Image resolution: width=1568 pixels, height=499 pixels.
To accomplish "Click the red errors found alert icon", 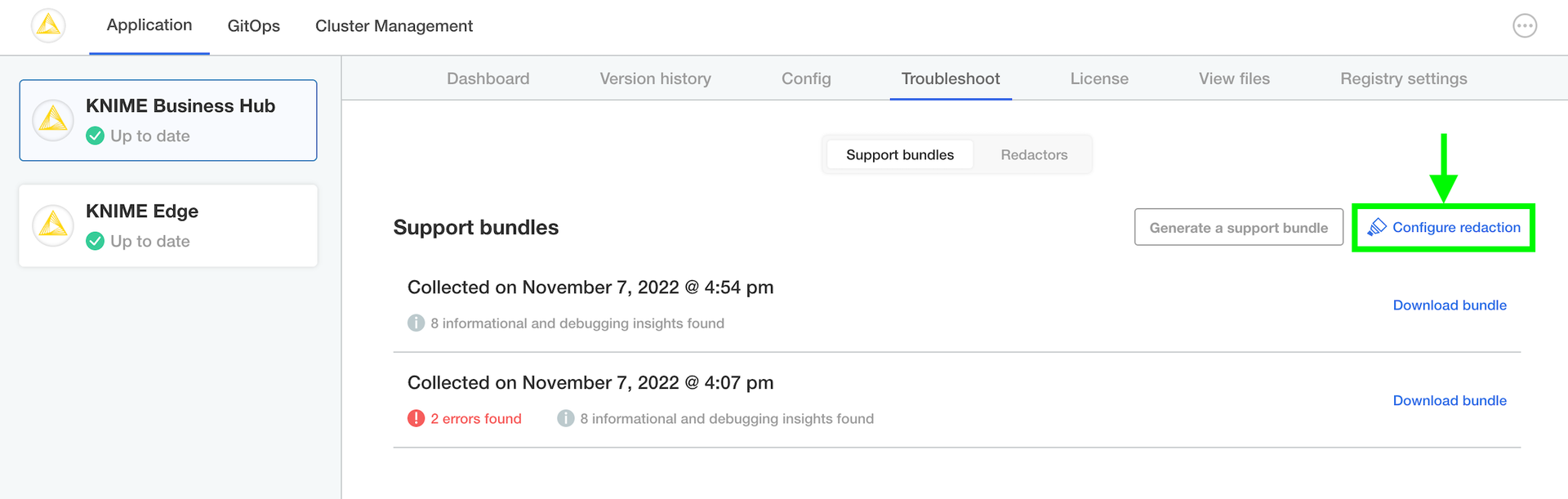I will [x=416, y=418].
